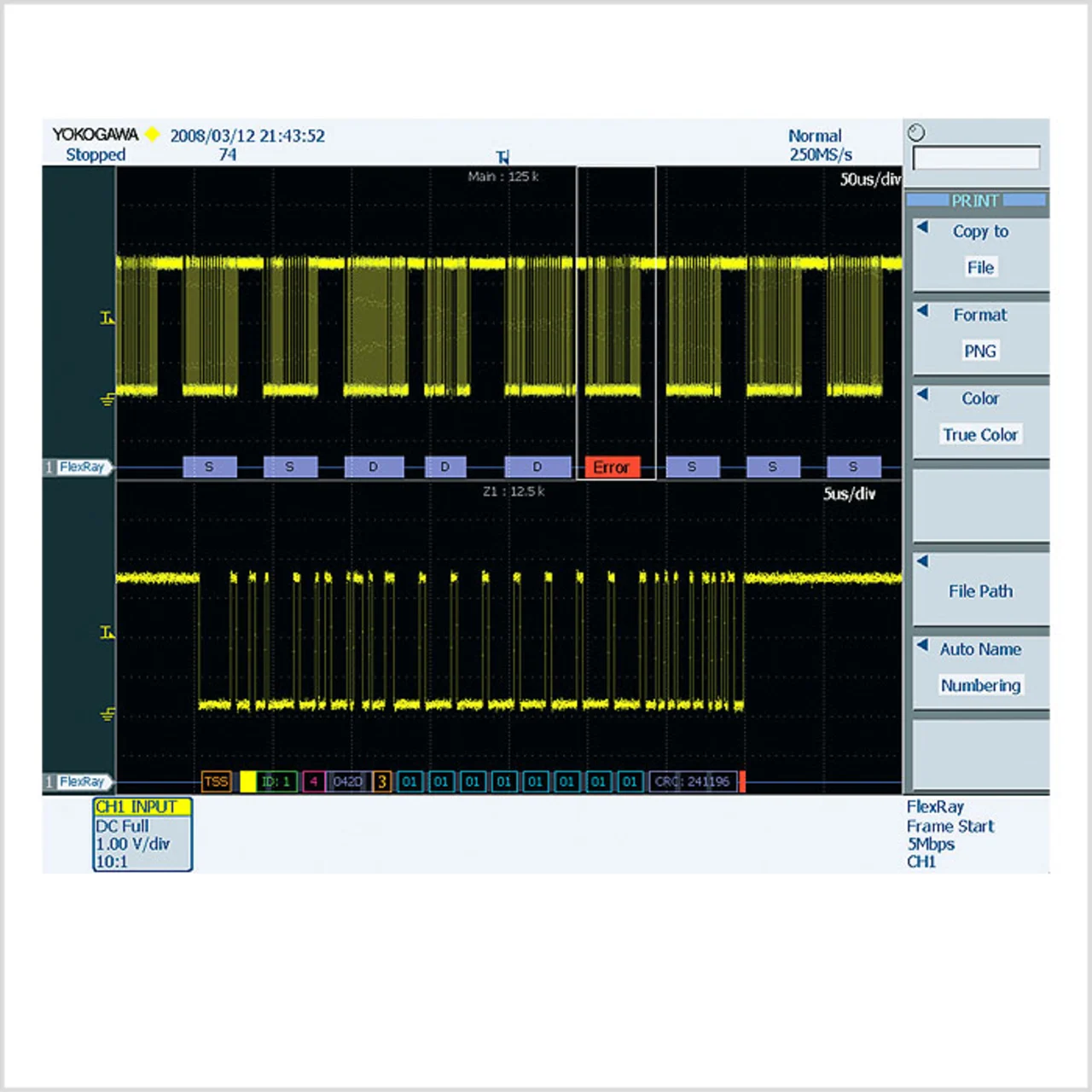This screenshot has width=1092, height=1092.
Task: Select the red Error frame in the decode row
Action: tap(612, 468)
